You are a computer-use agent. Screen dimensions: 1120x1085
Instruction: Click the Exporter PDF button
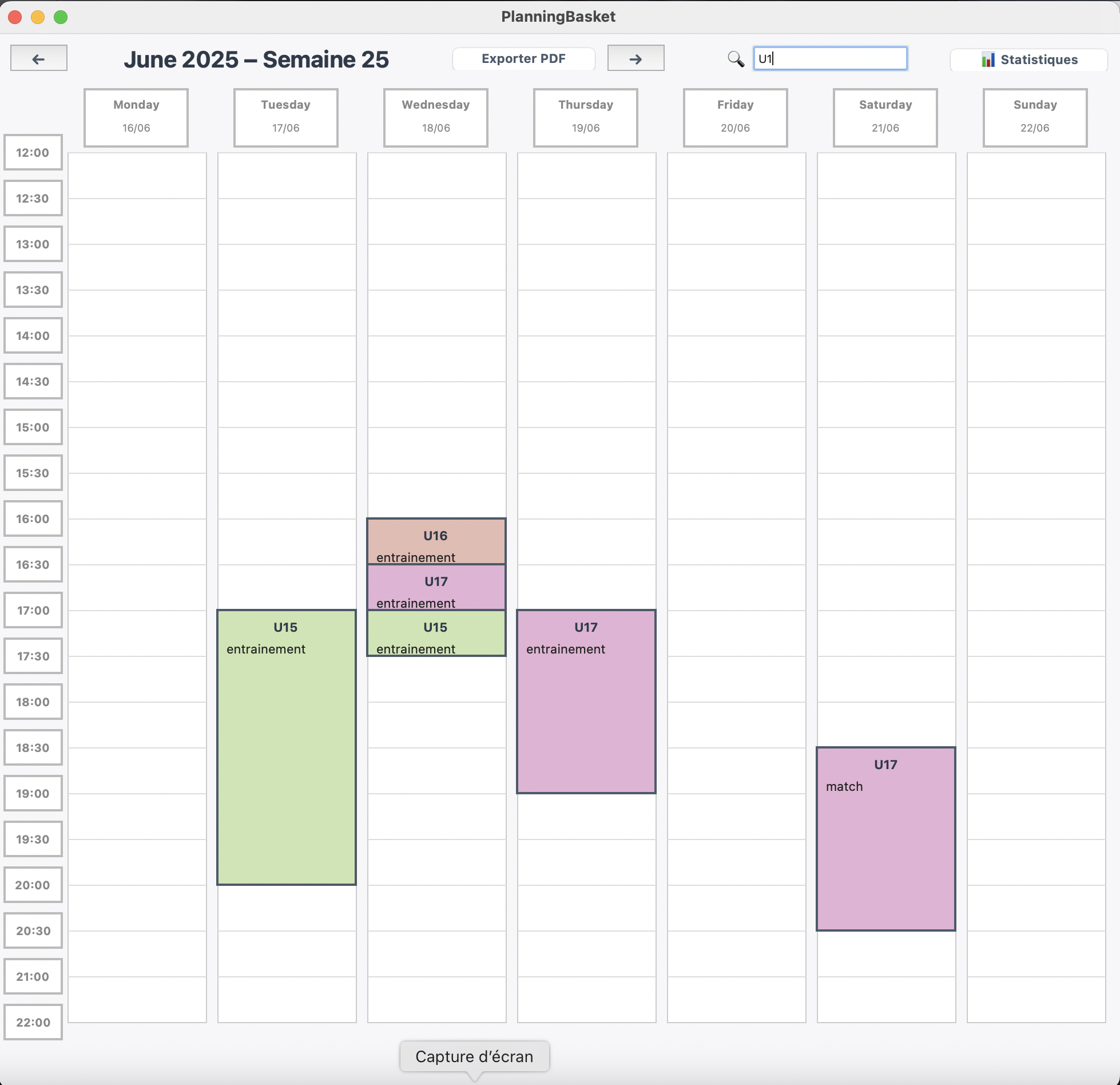(x=523, y=58)
